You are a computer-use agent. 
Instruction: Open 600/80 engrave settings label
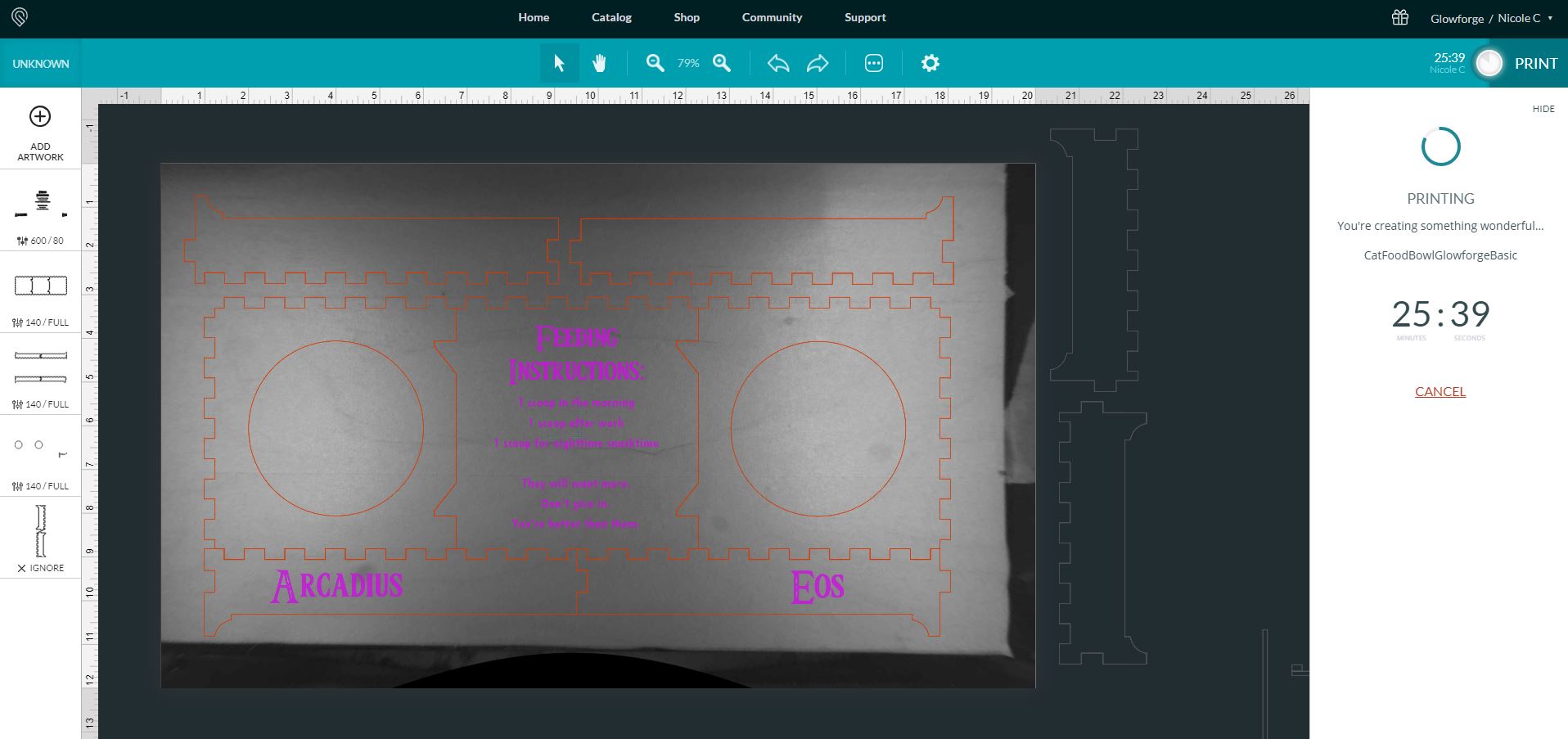pyautogui.click(x=40, y=241)
